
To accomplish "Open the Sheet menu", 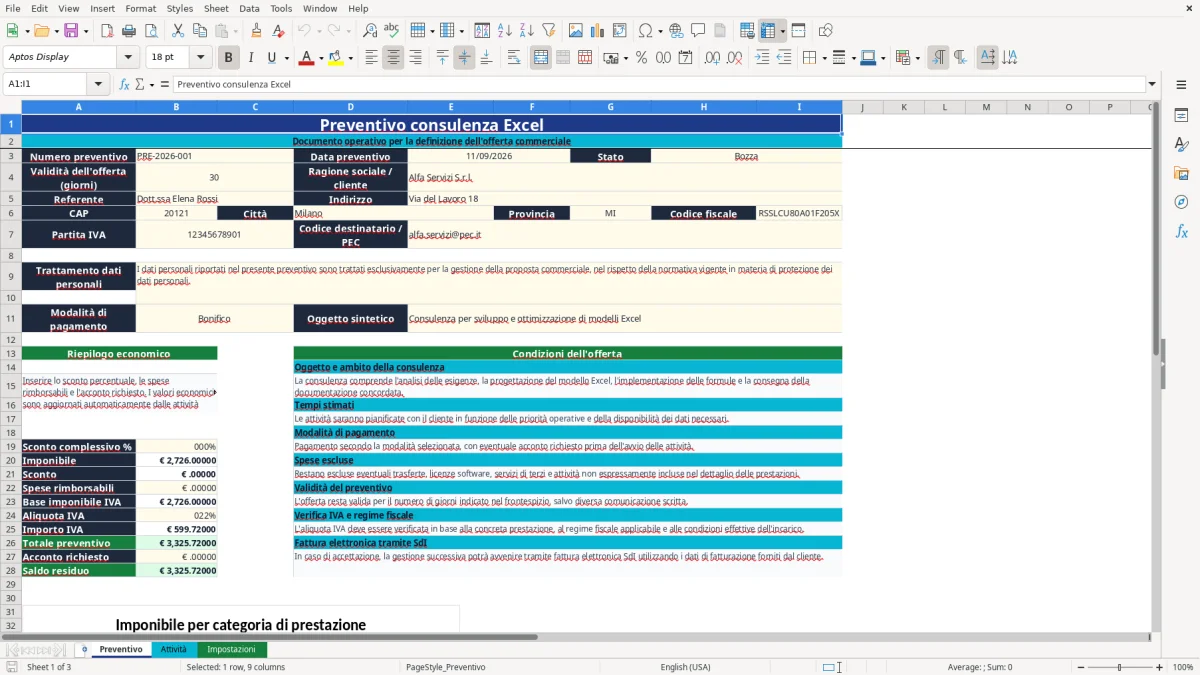I will (x=216, y=8).
